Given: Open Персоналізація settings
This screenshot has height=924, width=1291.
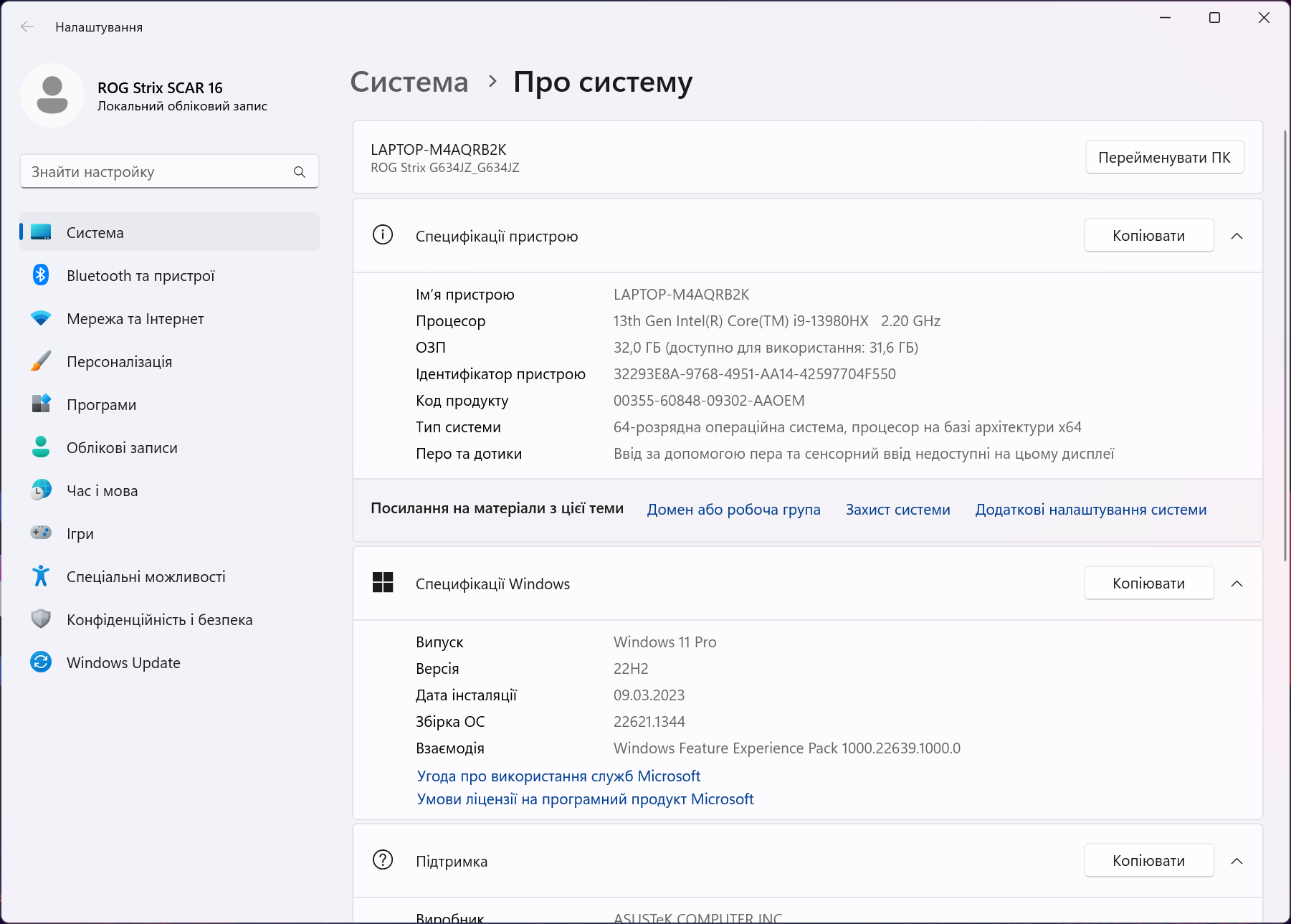Looking at the screenshot, I should (169, 361).
